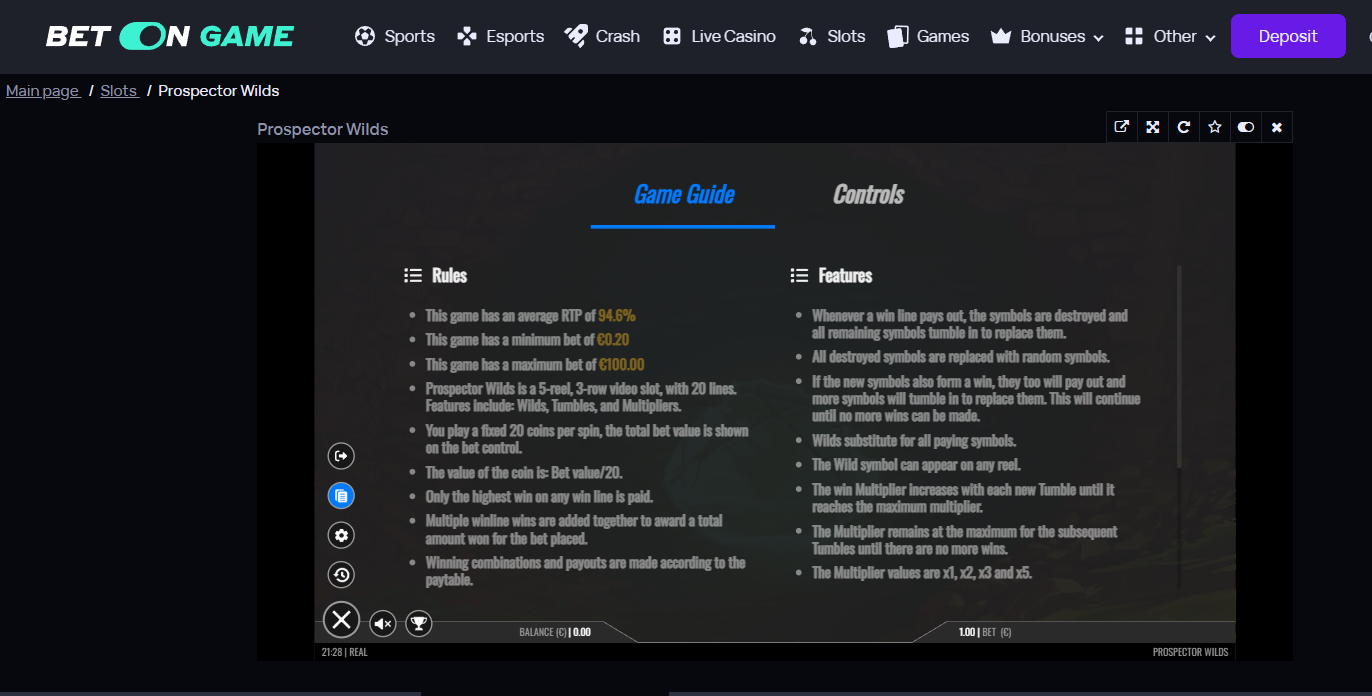Click the Prospector Wilds title above game
This screenshot has width=1372, height=696.
coord(323,129)
